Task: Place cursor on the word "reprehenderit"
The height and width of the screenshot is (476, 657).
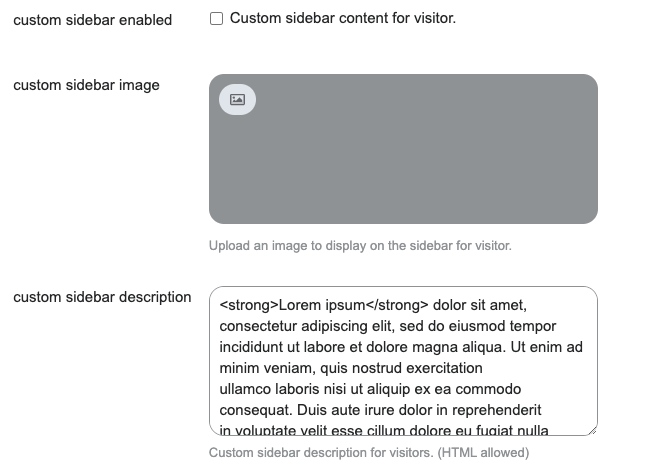Action: (x=495, y=410)
